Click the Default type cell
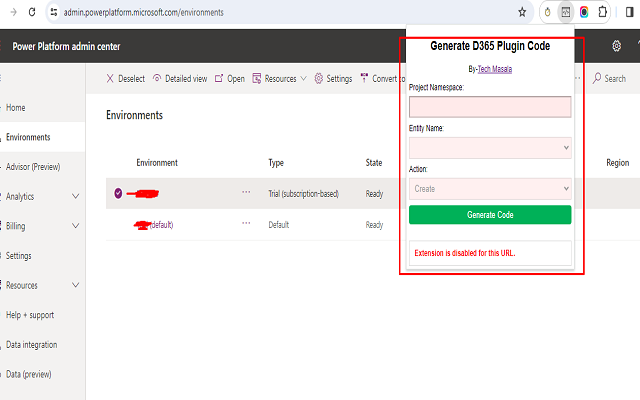Image resolution: width=640 pixels, height=400 pixels. (x=278, y=225)
